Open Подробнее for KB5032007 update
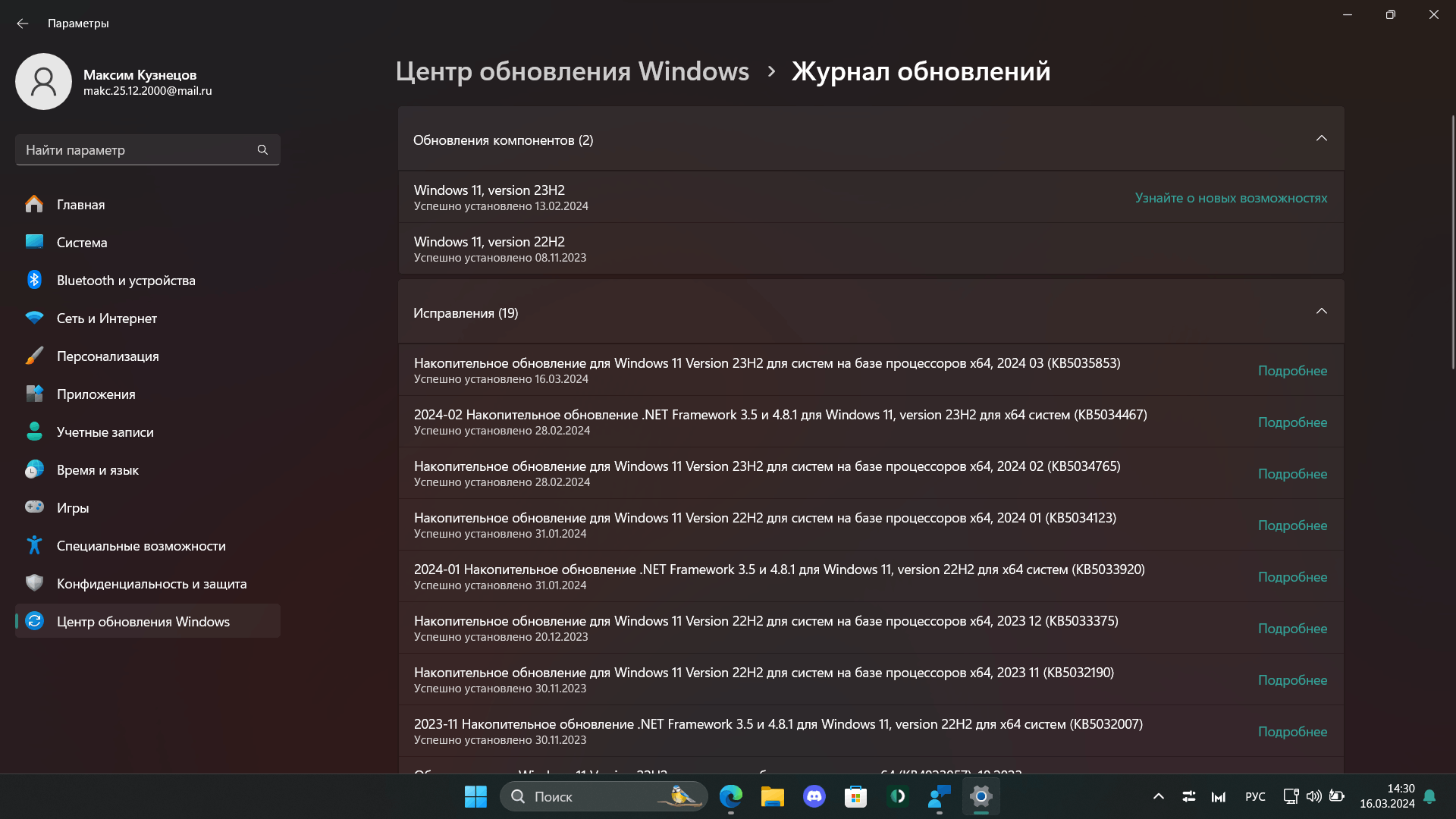The height and width of the screenshot is (819, 1456). click(x=1292, y=732)
